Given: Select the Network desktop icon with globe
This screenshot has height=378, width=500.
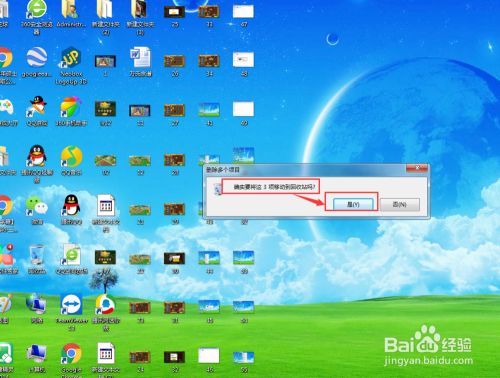Looking at the screenshot, I should tap(37, 308).
